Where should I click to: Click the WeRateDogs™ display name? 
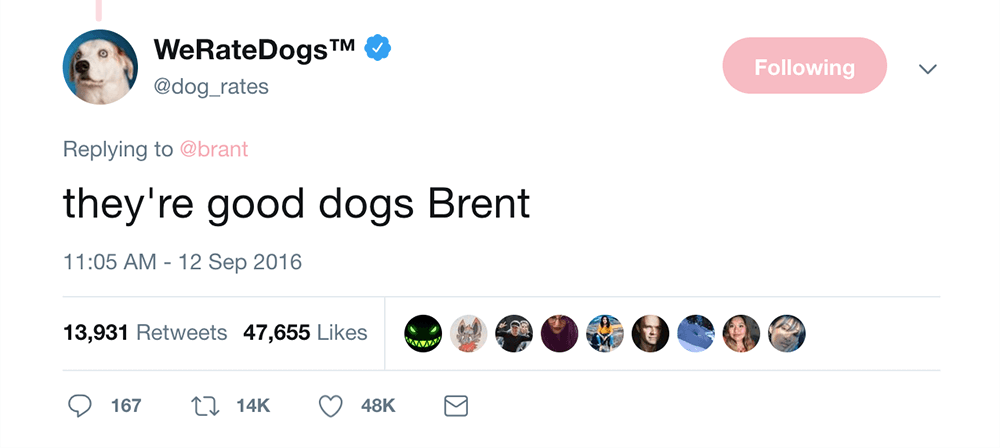click(255, 48)
